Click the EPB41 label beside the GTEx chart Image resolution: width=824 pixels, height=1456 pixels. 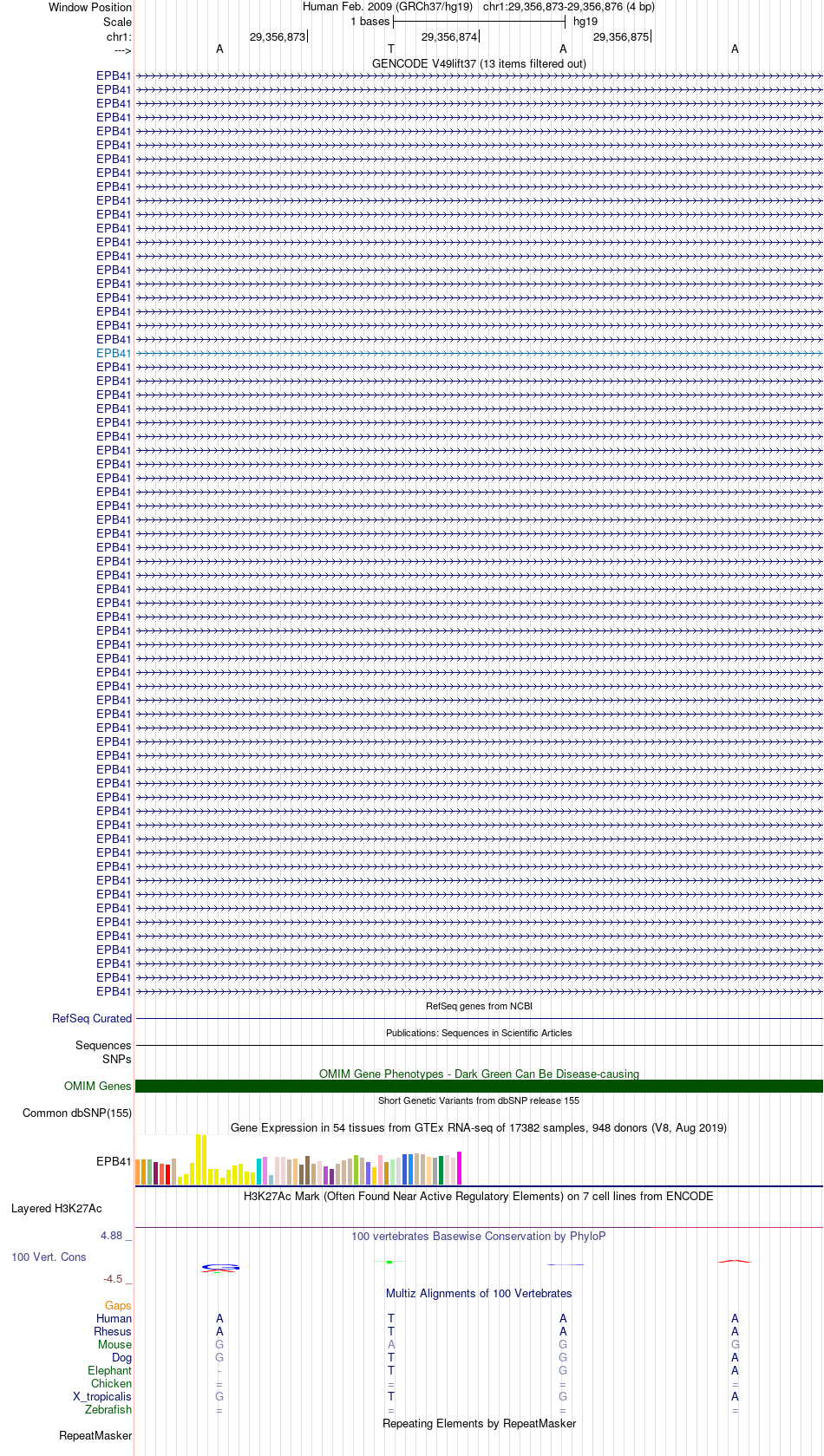(114, 1161)
